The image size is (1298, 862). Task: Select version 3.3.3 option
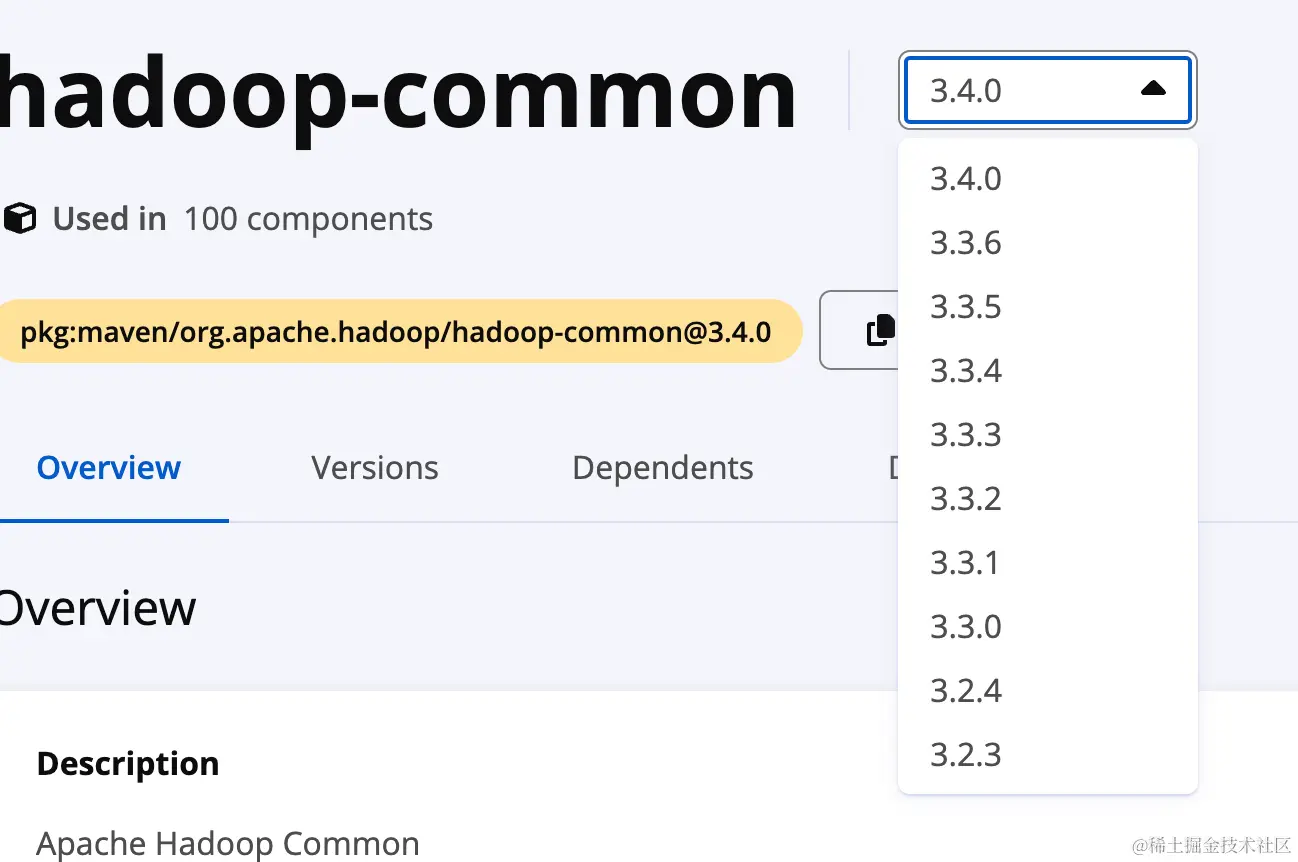pos(965,435)
